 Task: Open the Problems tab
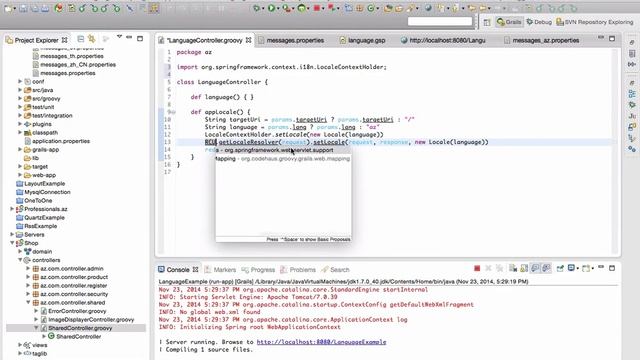298,270
